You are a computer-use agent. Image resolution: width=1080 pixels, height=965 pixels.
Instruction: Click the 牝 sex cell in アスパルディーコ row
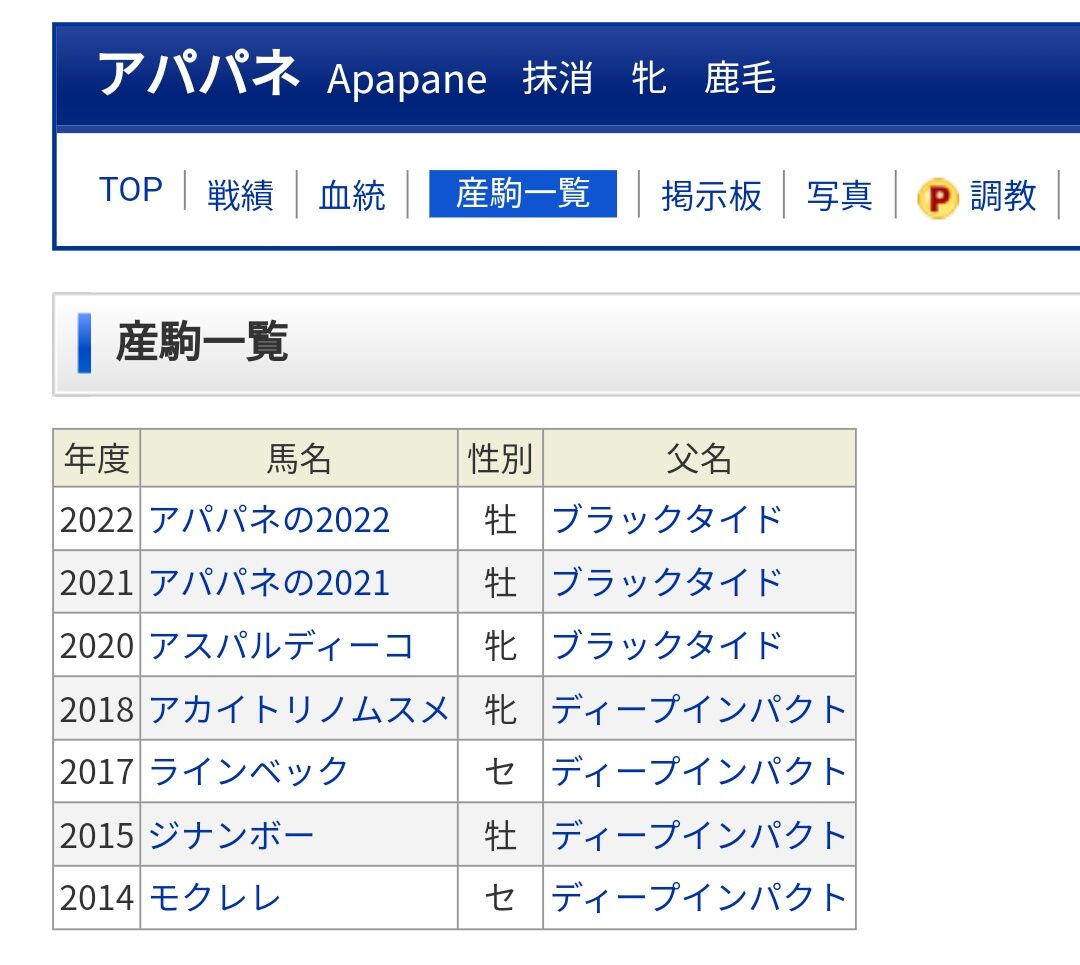click(x=500, y=646)
